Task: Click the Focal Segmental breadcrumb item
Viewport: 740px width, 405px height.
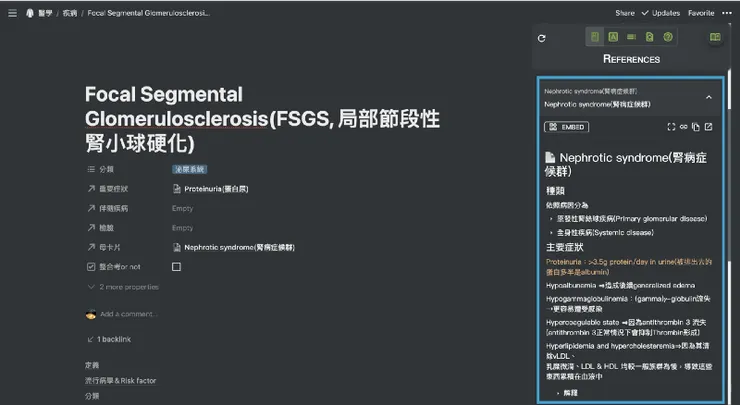Action: click(x=148, y=13)
